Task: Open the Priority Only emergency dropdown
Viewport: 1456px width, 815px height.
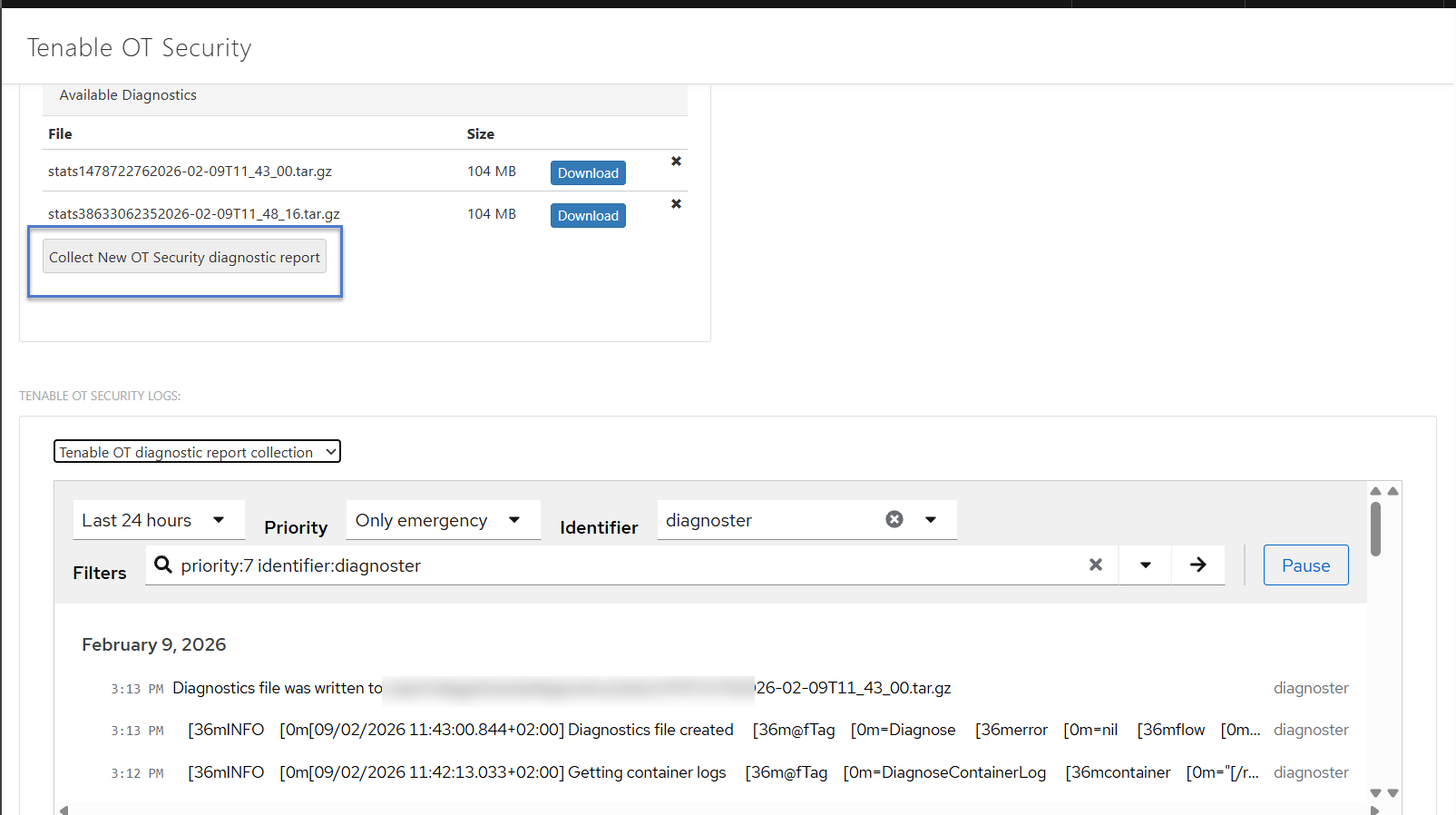Action: [x=442, y=520]
